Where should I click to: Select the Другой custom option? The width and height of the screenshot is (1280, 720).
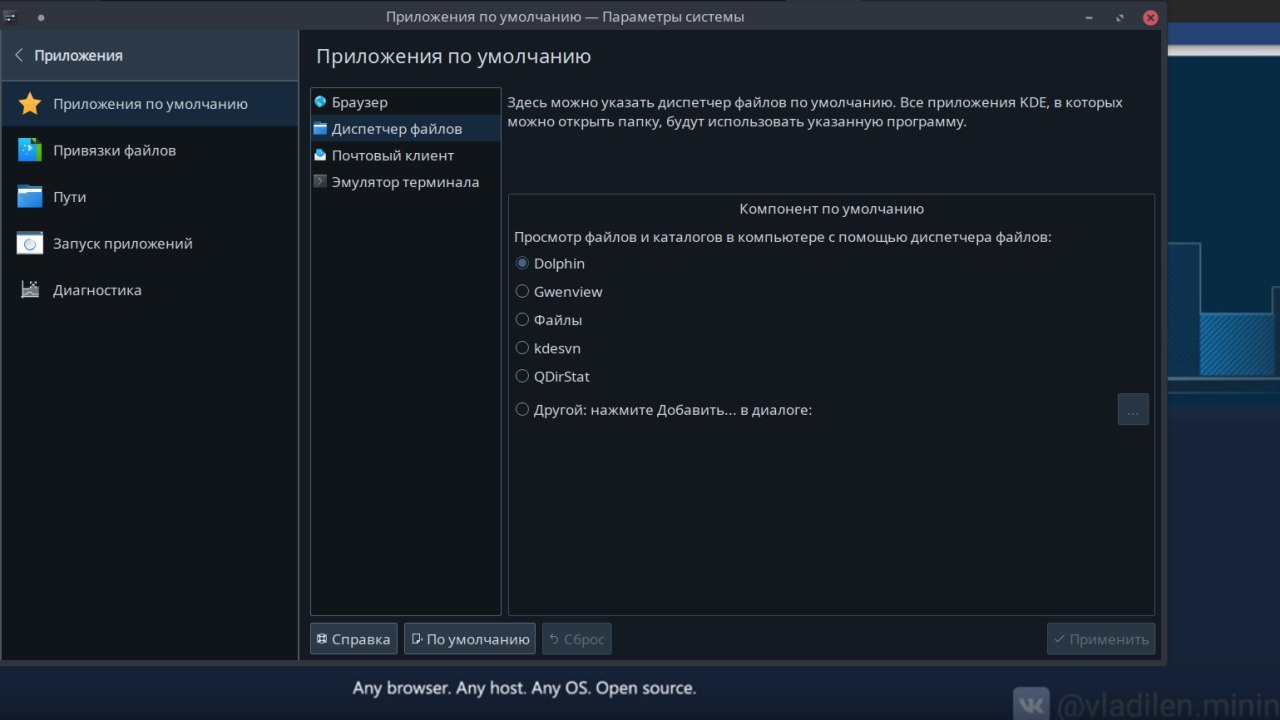[664, 409]
